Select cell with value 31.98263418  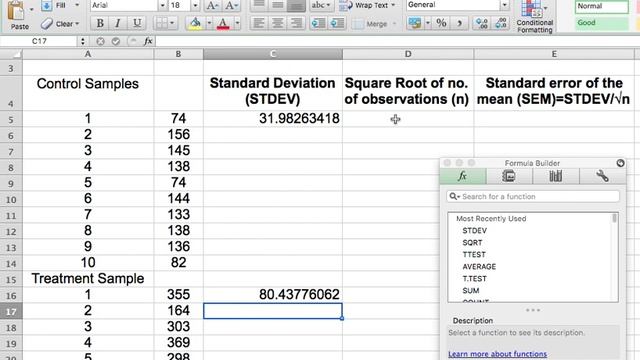(273, 118)
